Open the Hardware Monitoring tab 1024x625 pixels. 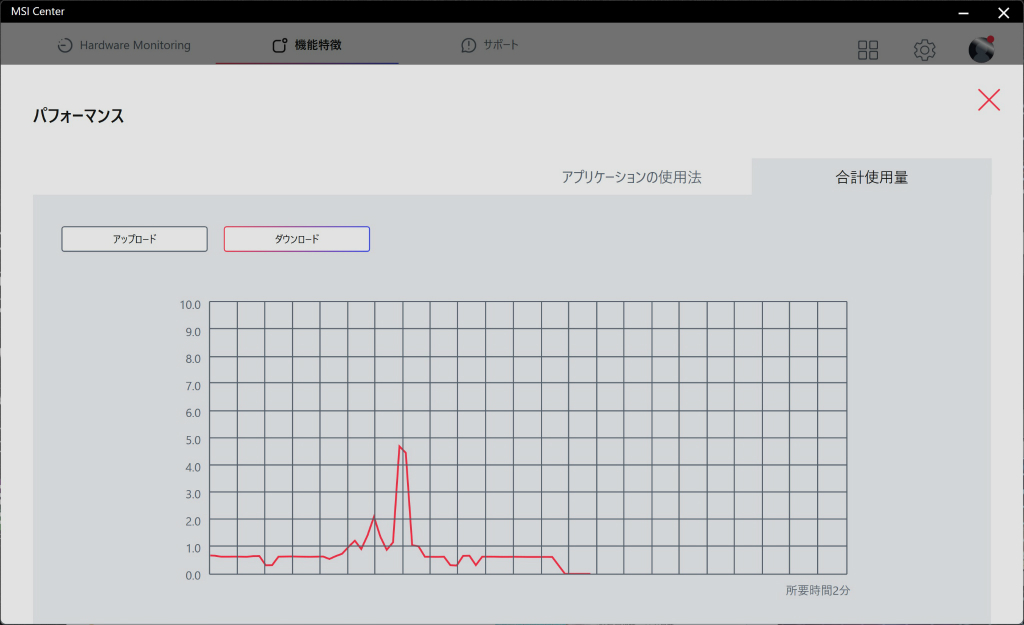(124, 45)
